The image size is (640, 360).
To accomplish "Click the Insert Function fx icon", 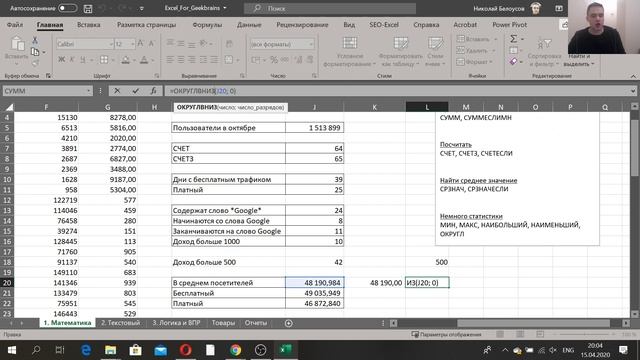I will pyautogui.click(x=153, y=91).
